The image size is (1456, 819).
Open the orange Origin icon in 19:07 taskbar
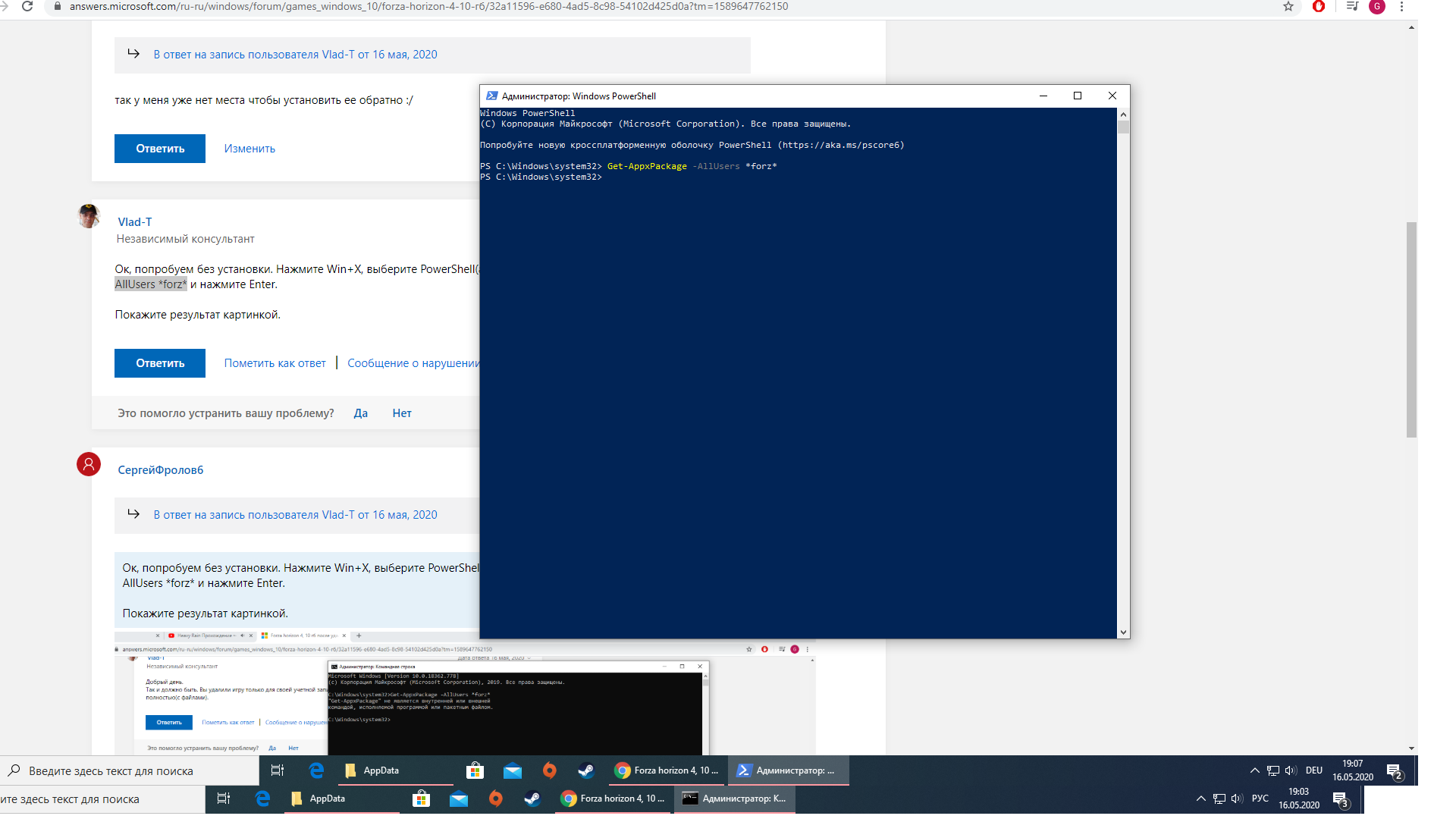click(x=550, y=770)
